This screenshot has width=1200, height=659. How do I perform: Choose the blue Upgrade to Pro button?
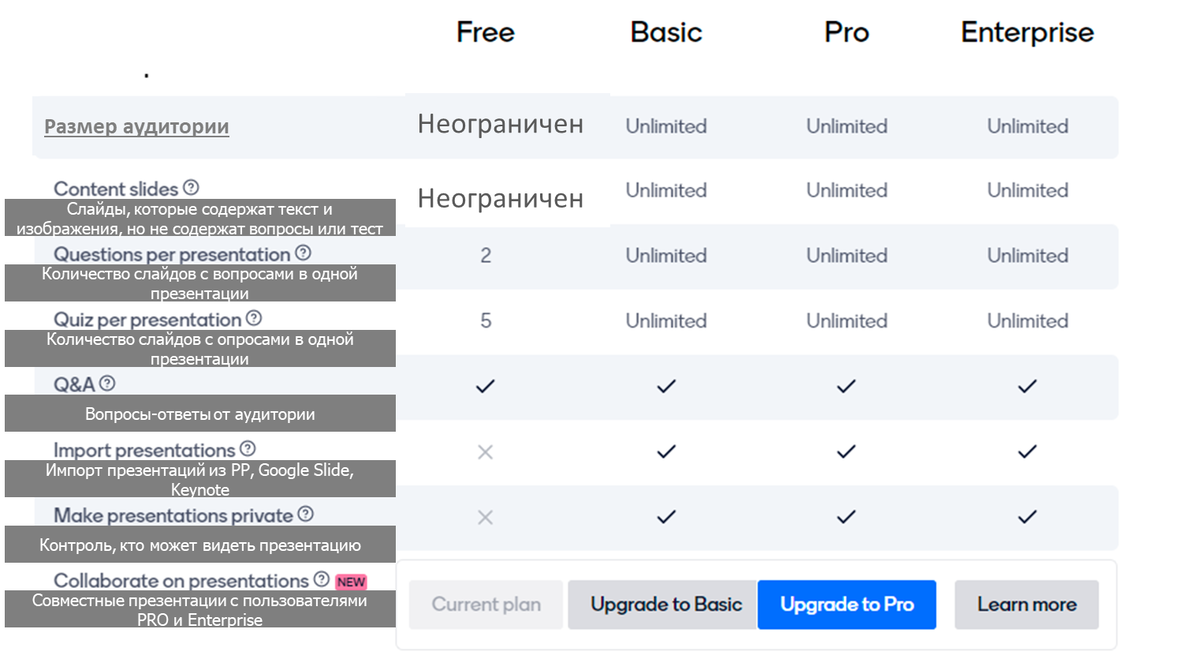tap(847, 604)
